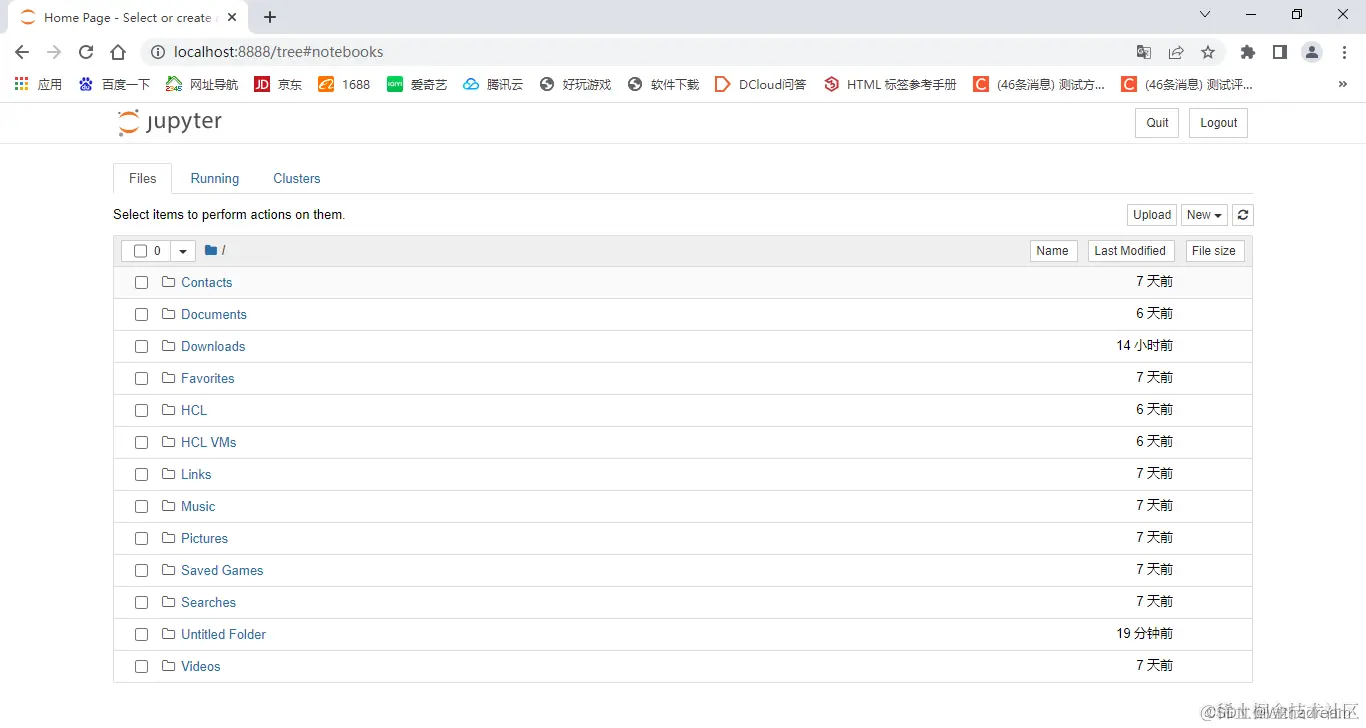Open the Searches folder
This screenshot has height=728, width=1366.
pos(208,603)
